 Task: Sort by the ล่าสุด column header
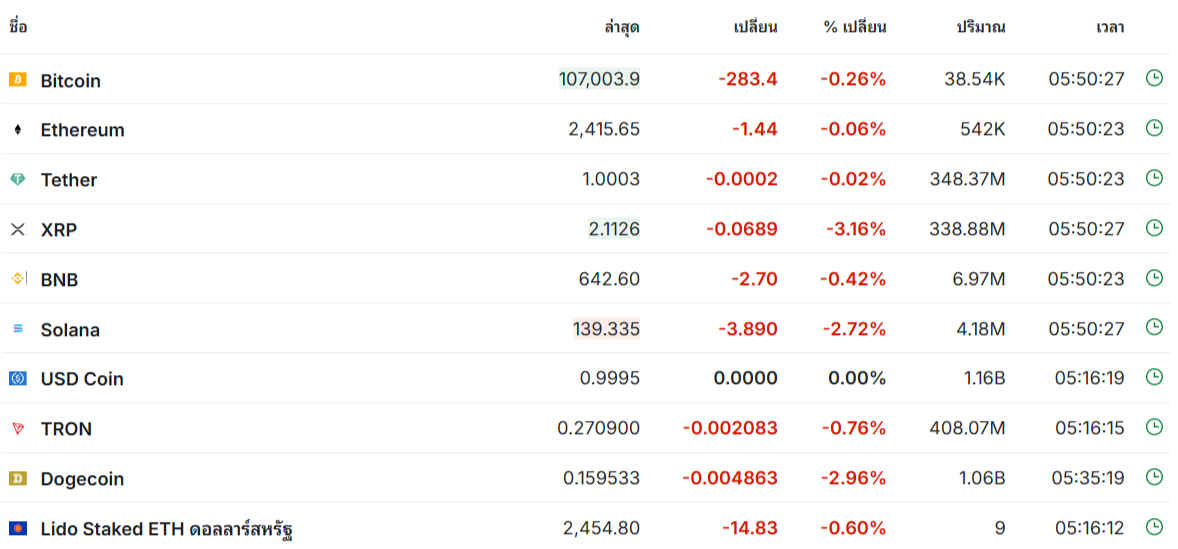(x=622, y=28)
